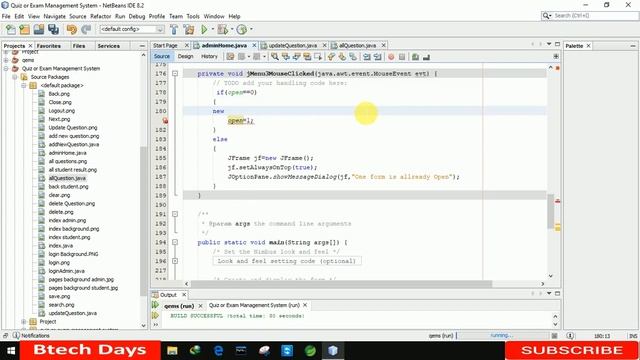Select the Quiz or Exam Management System (run) output tab

(x=254, y=305)
